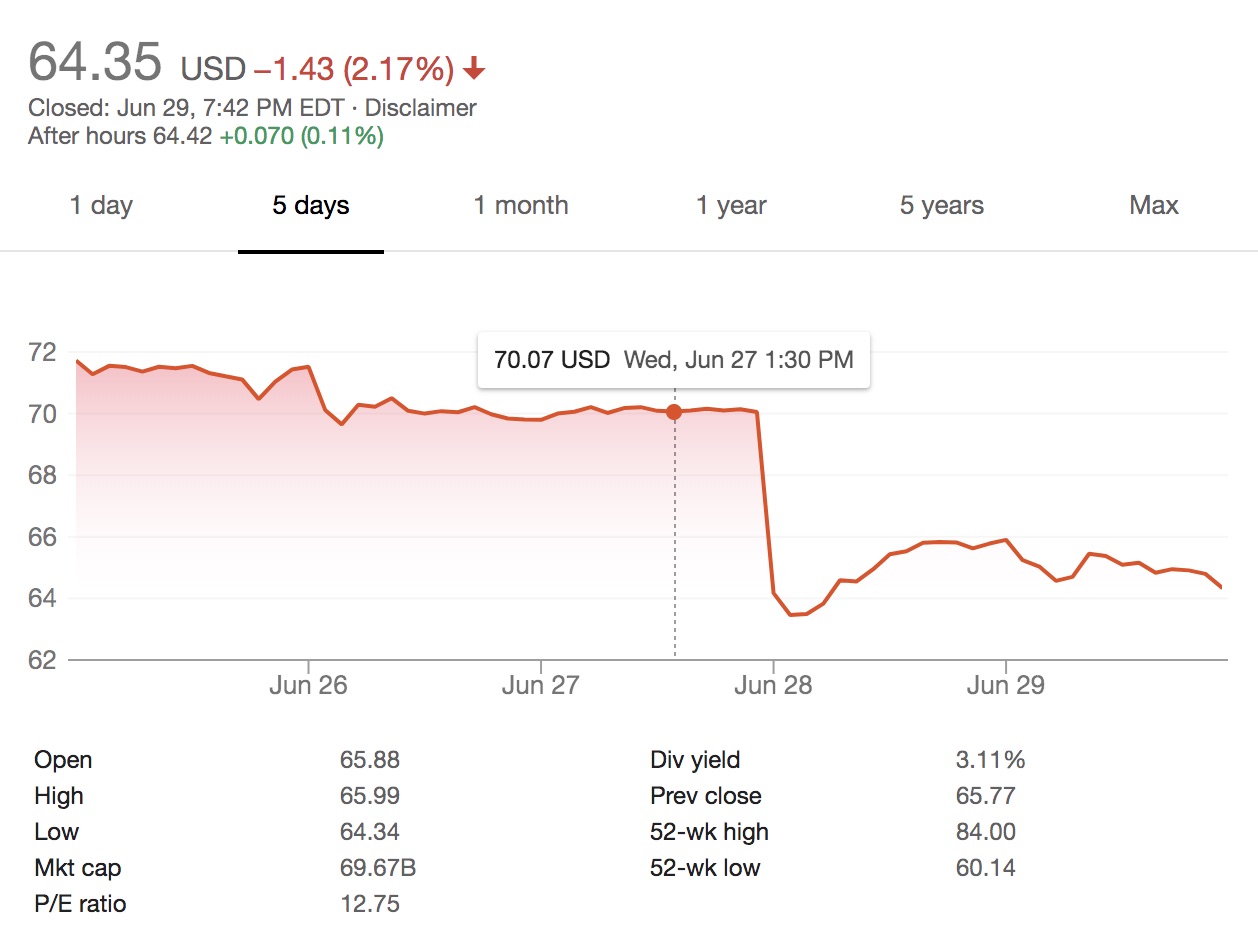Viewport: 1258px width, 950px height.
Task: Click the Jun 27 date axis label
Action: point(540,685)
